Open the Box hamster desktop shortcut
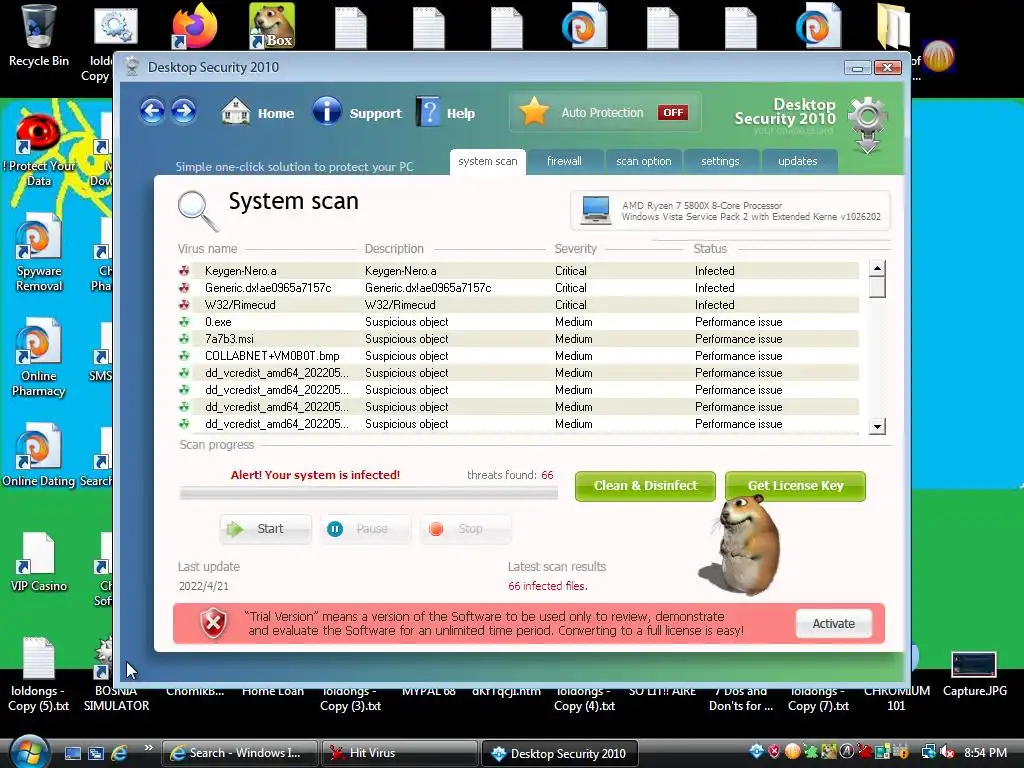This screenshot has height=768, width=1024. [x=272, y=26]
